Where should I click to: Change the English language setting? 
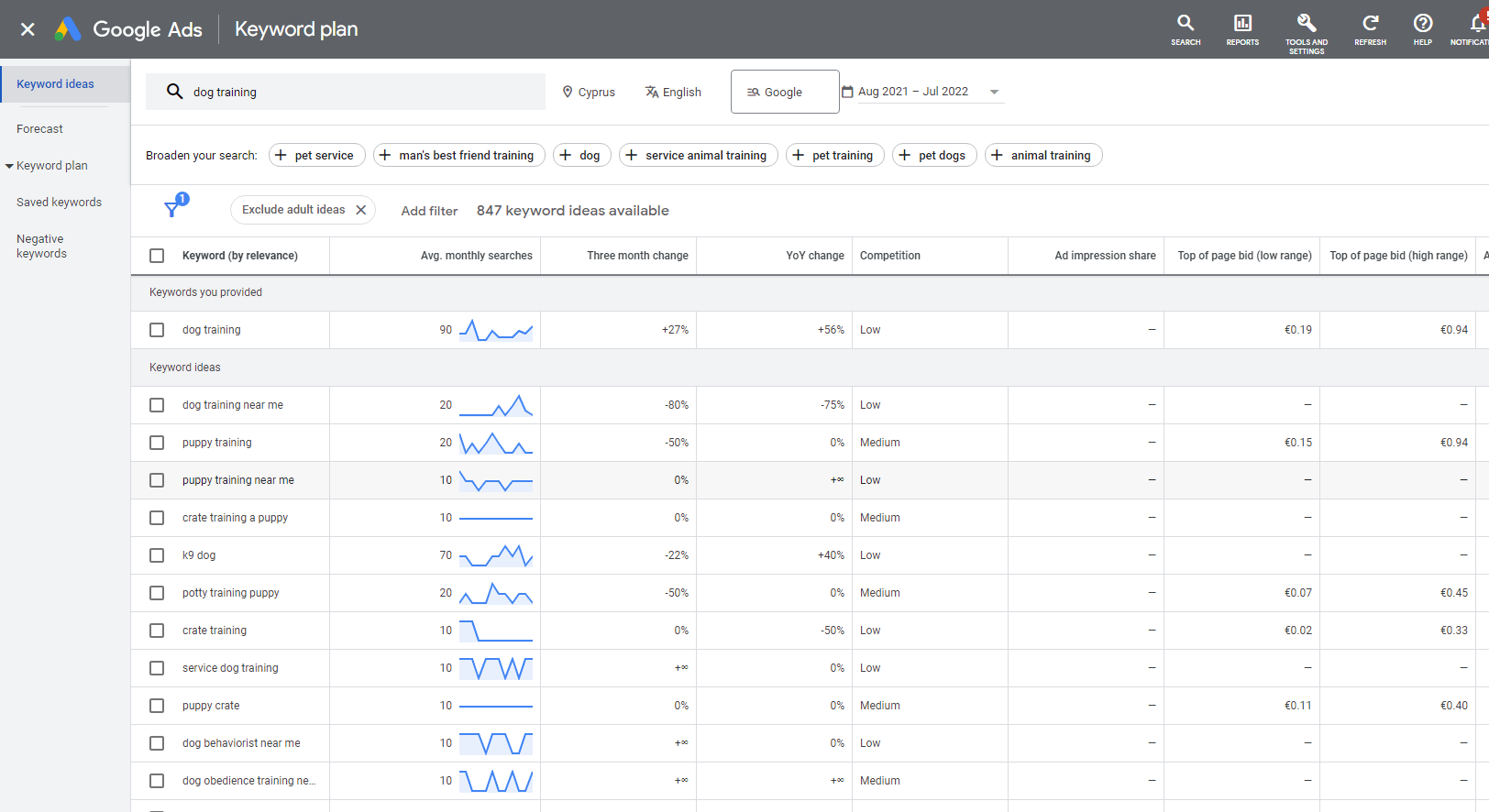click(673, 92)
